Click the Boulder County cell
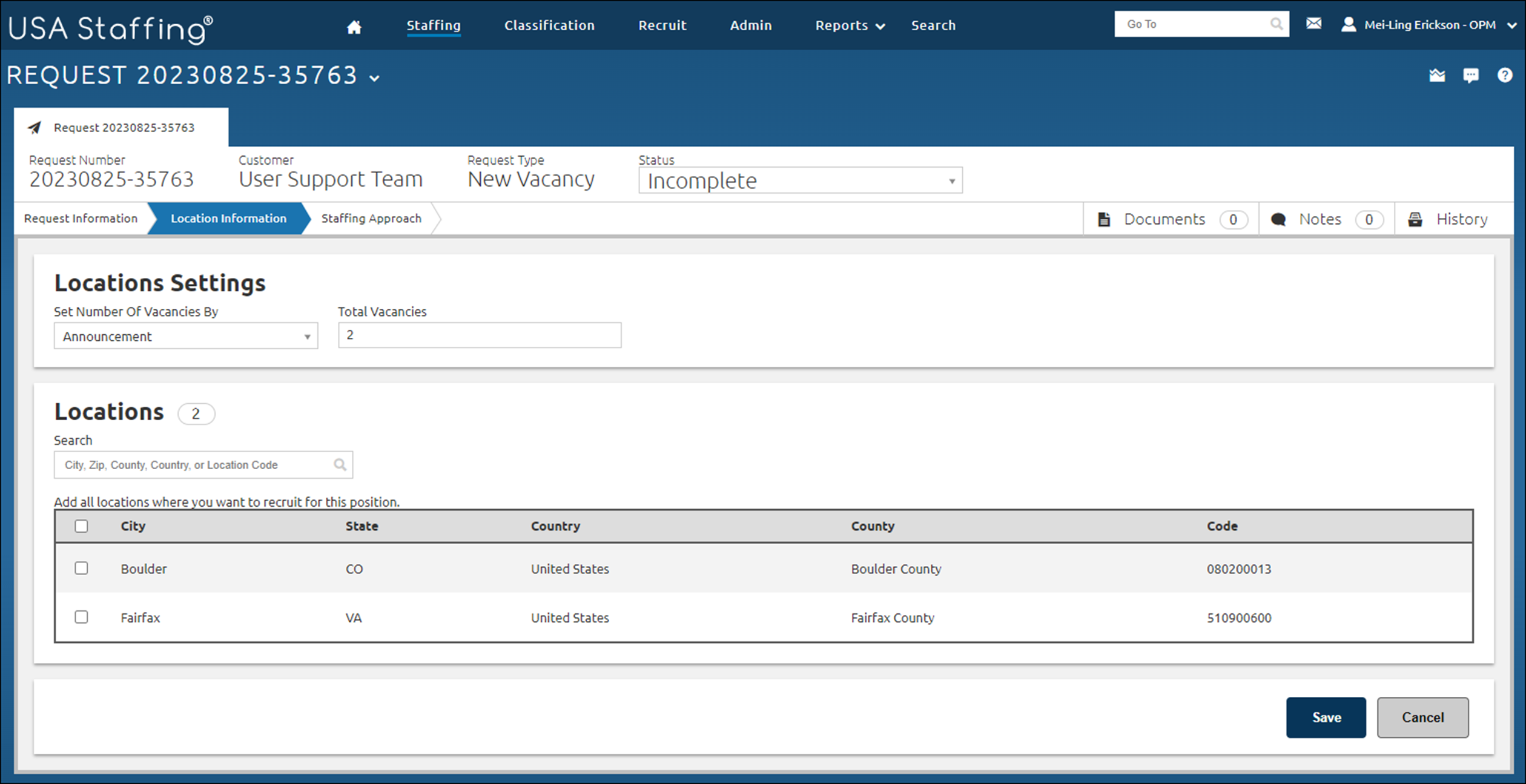 tap(896, 569)
